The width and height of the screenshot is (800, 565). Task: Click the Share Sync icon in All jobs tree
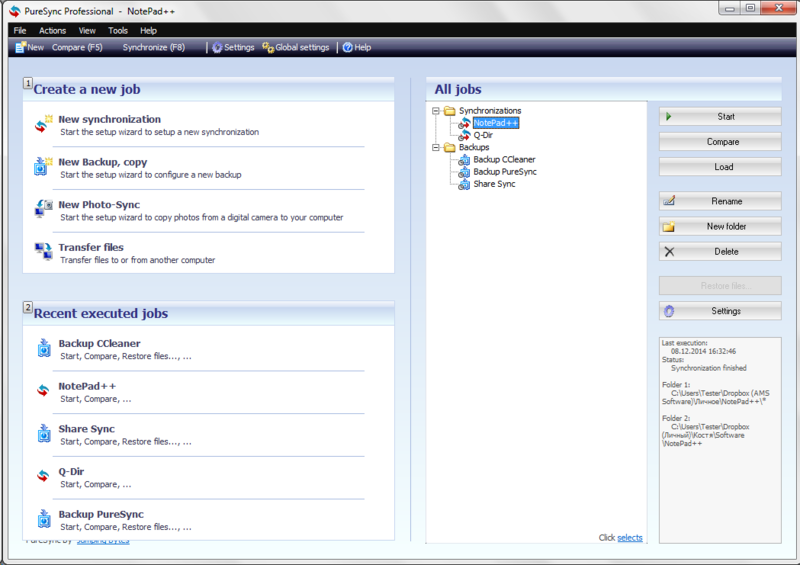coord(464,184)
